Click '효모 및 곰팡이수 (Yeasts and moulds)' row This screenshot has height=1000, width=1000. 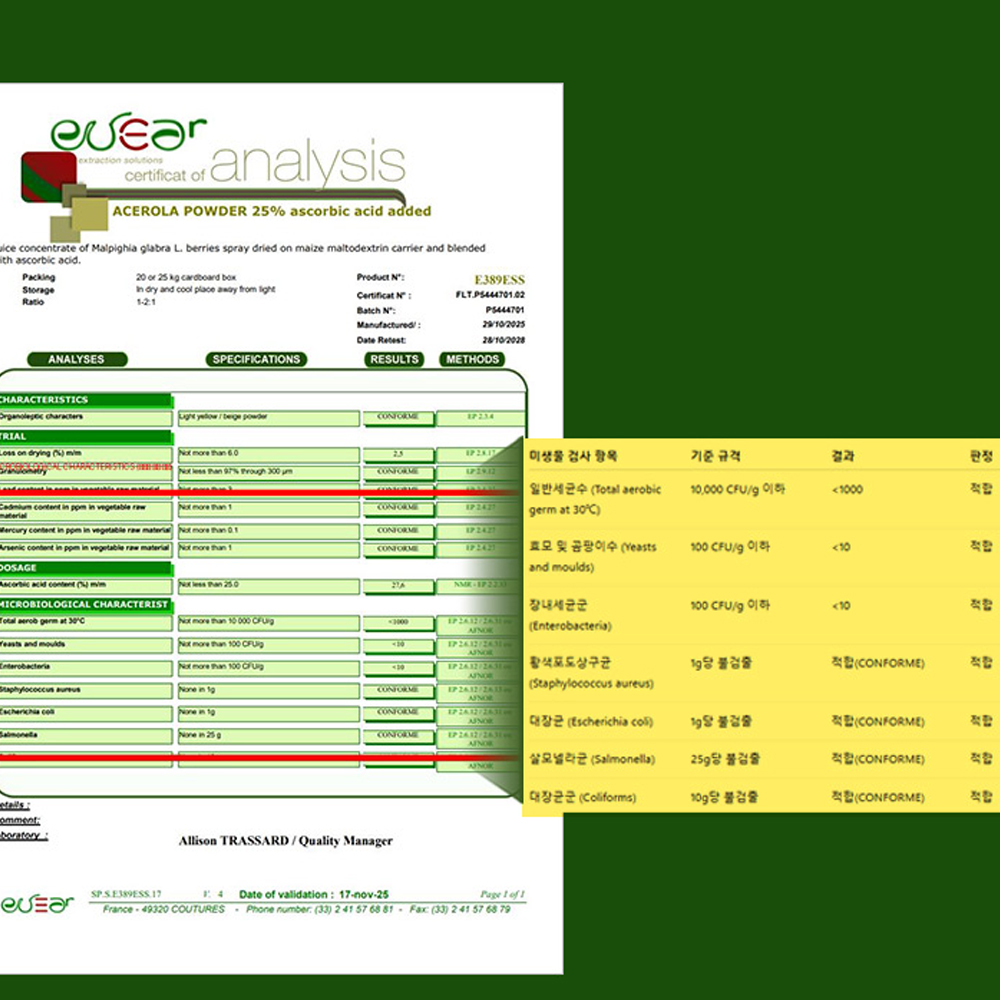(x=592, y=557)
